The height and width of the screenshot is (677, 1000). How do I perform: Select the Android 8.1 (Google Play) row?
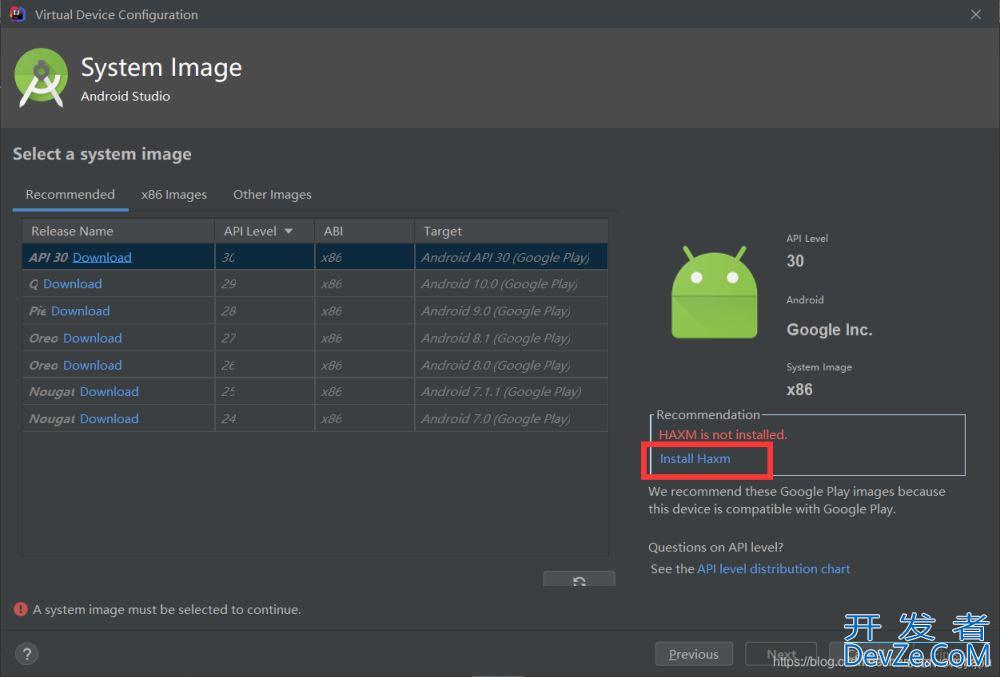click(315, 338)
